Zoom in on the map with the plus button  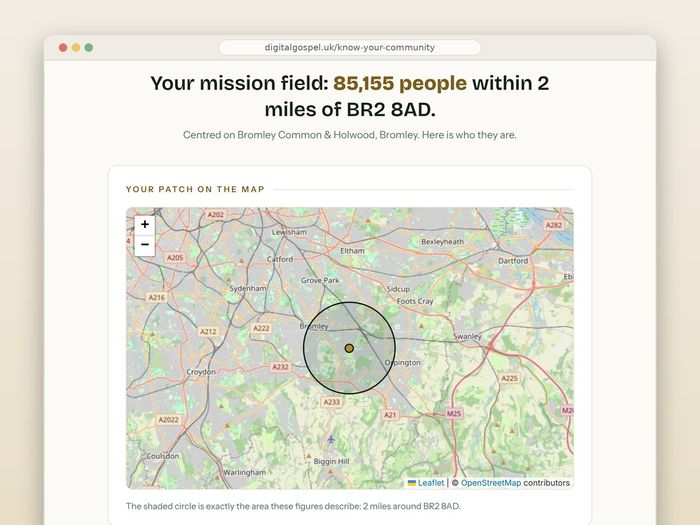tap(145, 225)
